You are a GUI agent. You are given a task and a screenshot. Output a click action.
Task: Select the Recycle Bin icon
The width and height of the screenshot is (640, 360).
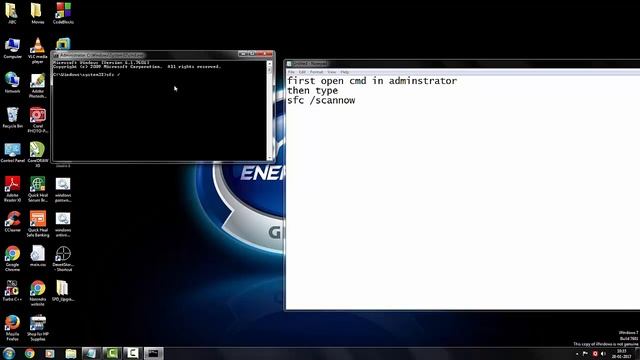point(12,118)
